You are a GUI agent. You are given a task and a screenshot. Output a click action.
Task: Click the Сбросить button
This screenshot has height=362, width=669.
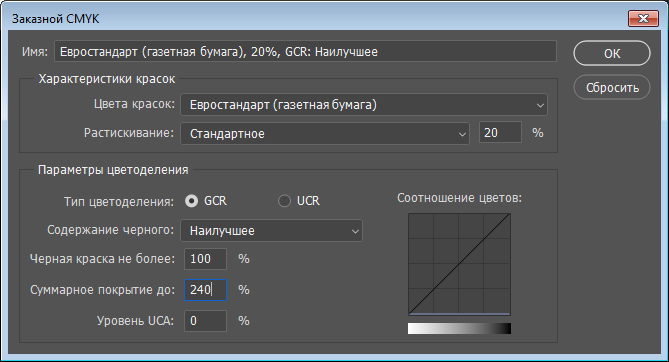pos(612,88)
